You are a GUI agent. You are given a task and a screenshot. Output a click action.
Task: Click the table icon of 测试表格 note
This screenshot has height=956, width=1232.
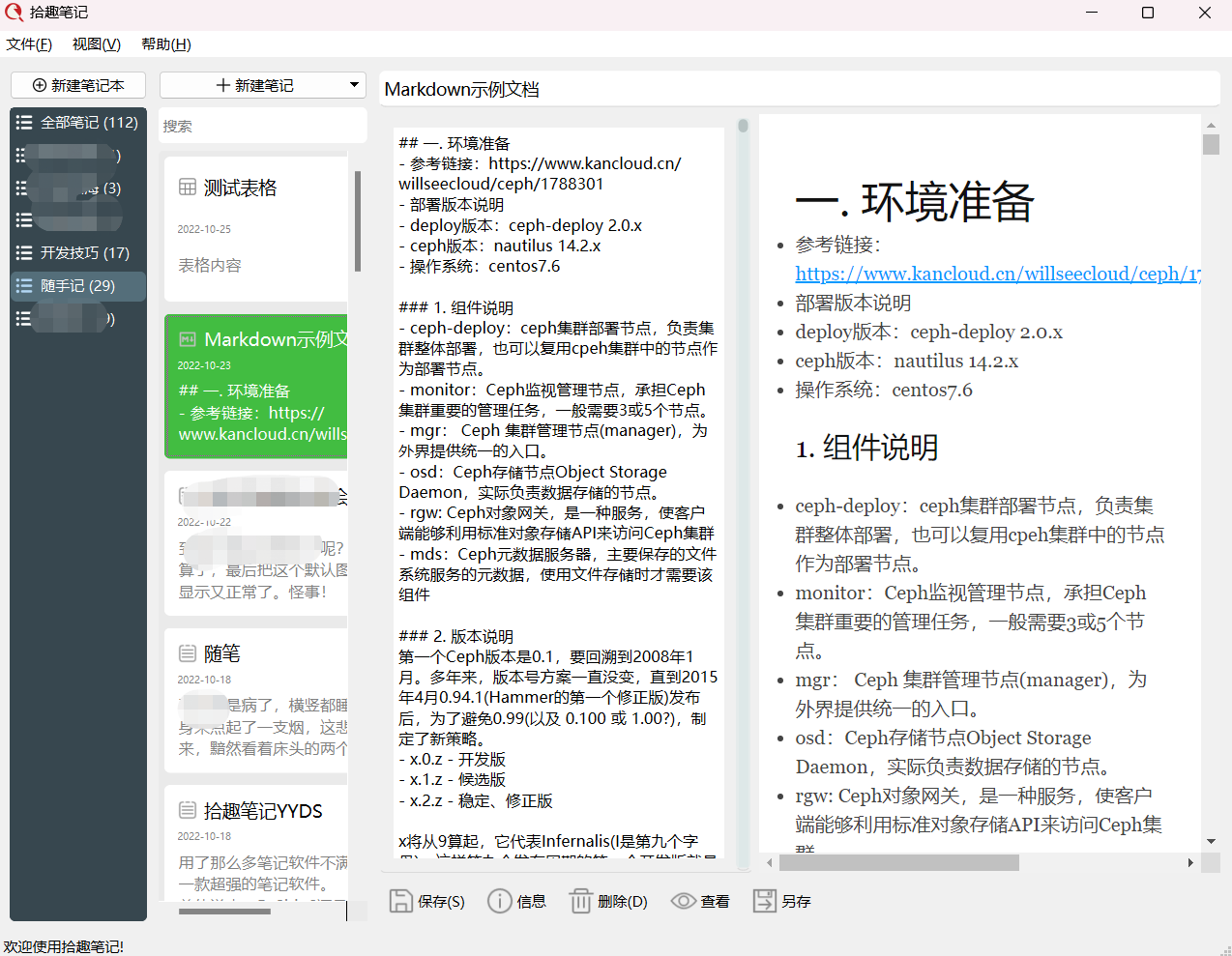pyautogui.click(x=188, y=188)
